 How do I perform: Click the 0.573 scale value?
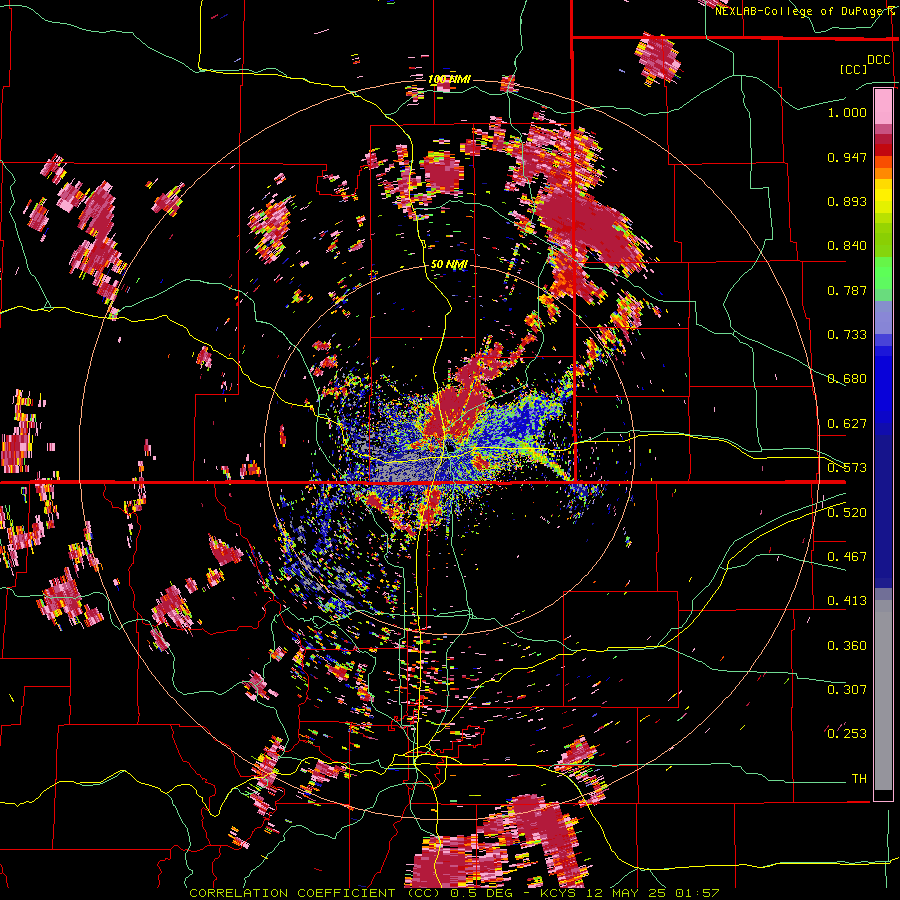click(847, 468)
